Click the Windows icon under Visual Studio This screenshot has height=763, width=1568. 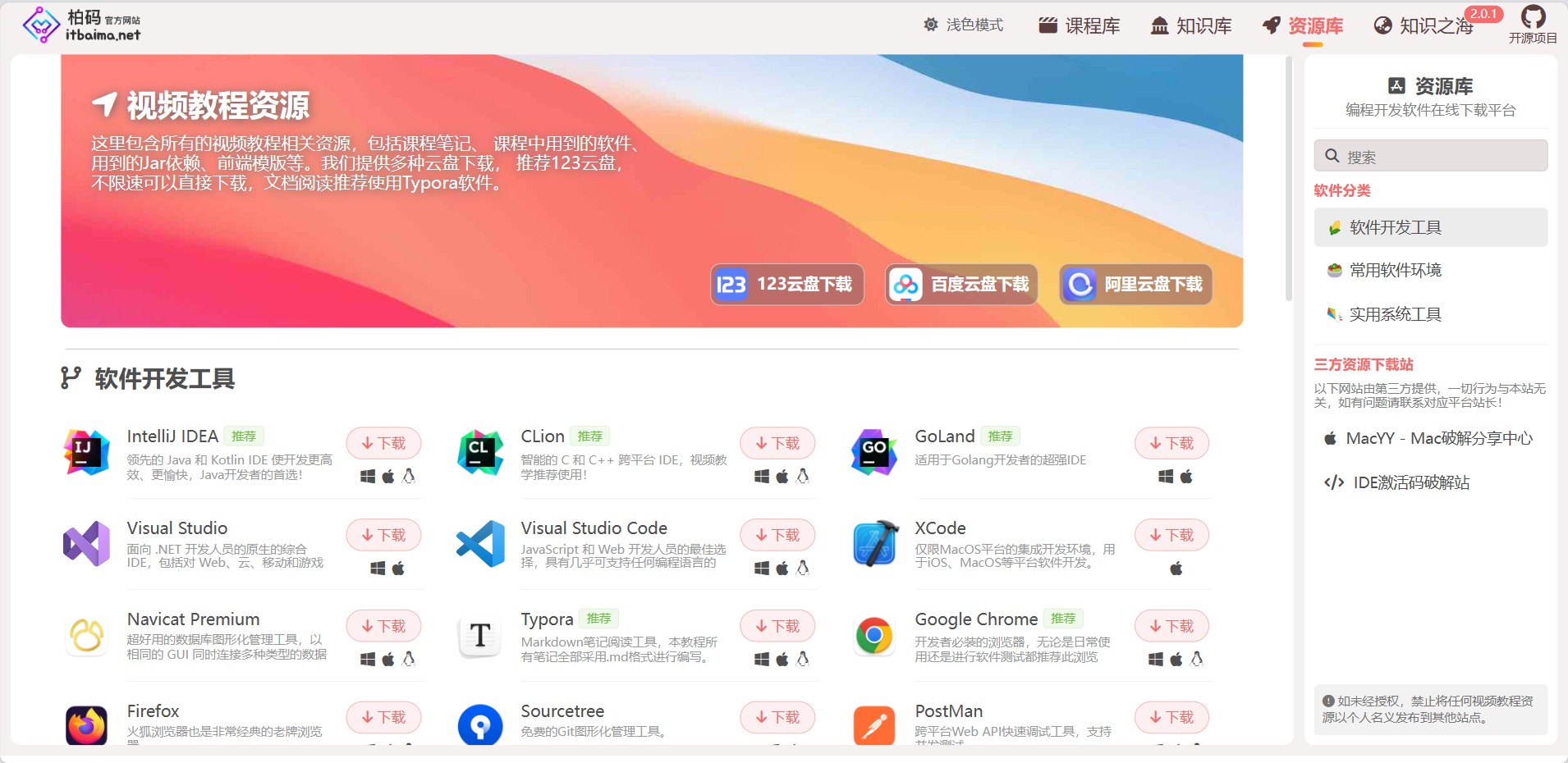378,568
